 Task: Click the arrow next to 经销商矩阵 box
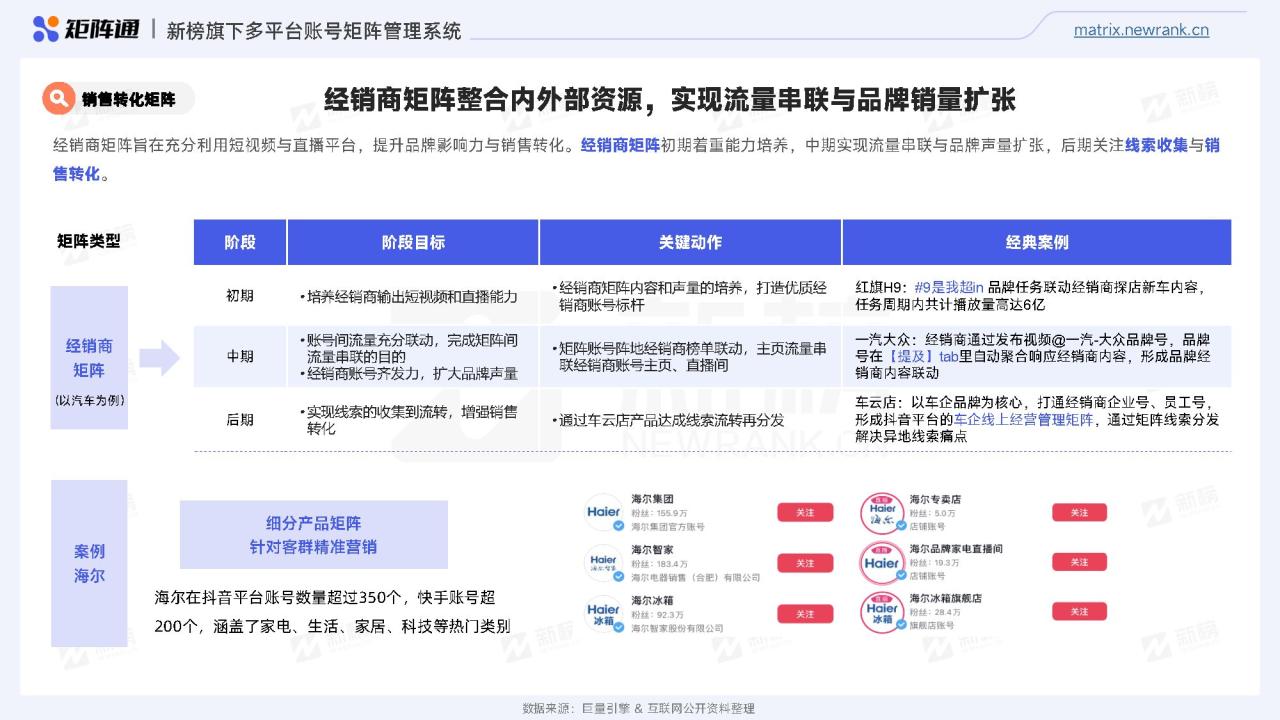(159, 357)
